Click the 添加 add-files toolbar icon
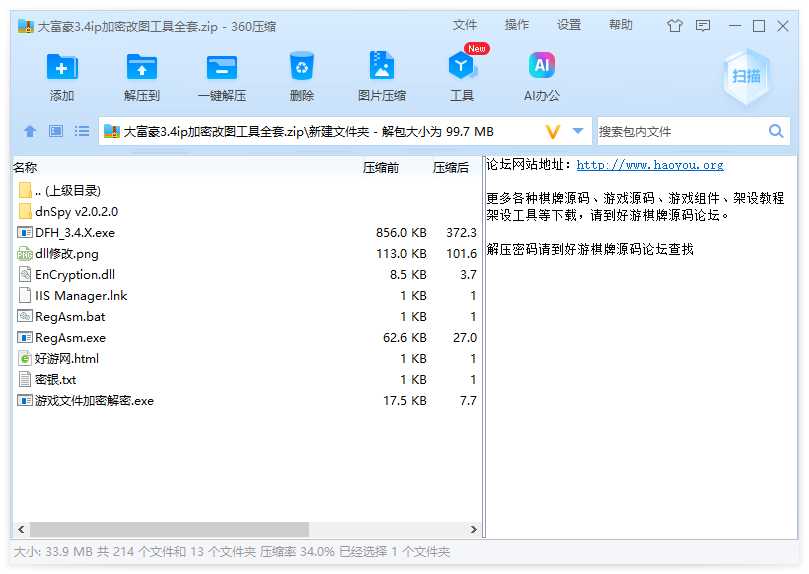Image resolution: width=809 pixels, height=574 pixels. (x=62, y=67)
